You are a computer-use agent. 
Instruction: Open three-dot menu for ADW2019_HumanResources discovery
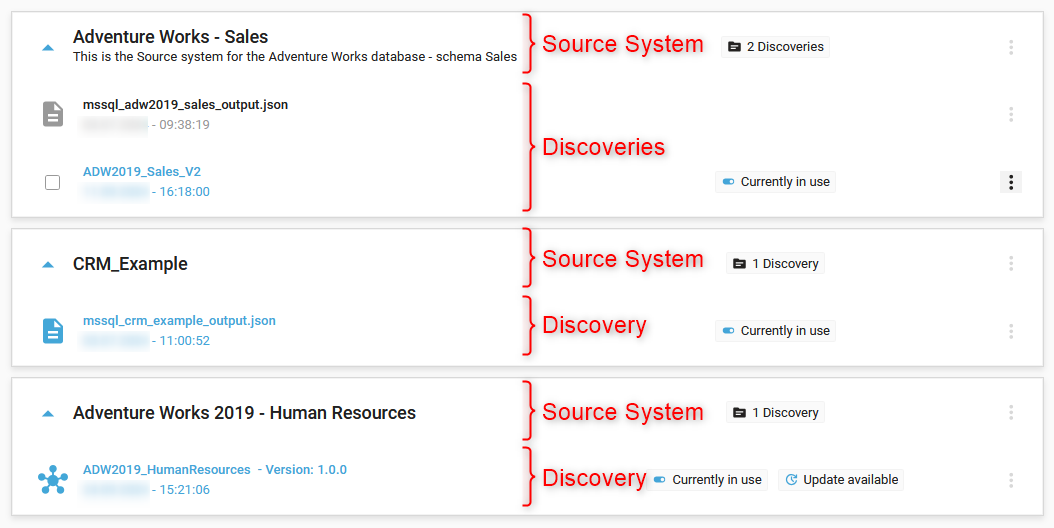pyautogui.click(x=1011, y=480)
